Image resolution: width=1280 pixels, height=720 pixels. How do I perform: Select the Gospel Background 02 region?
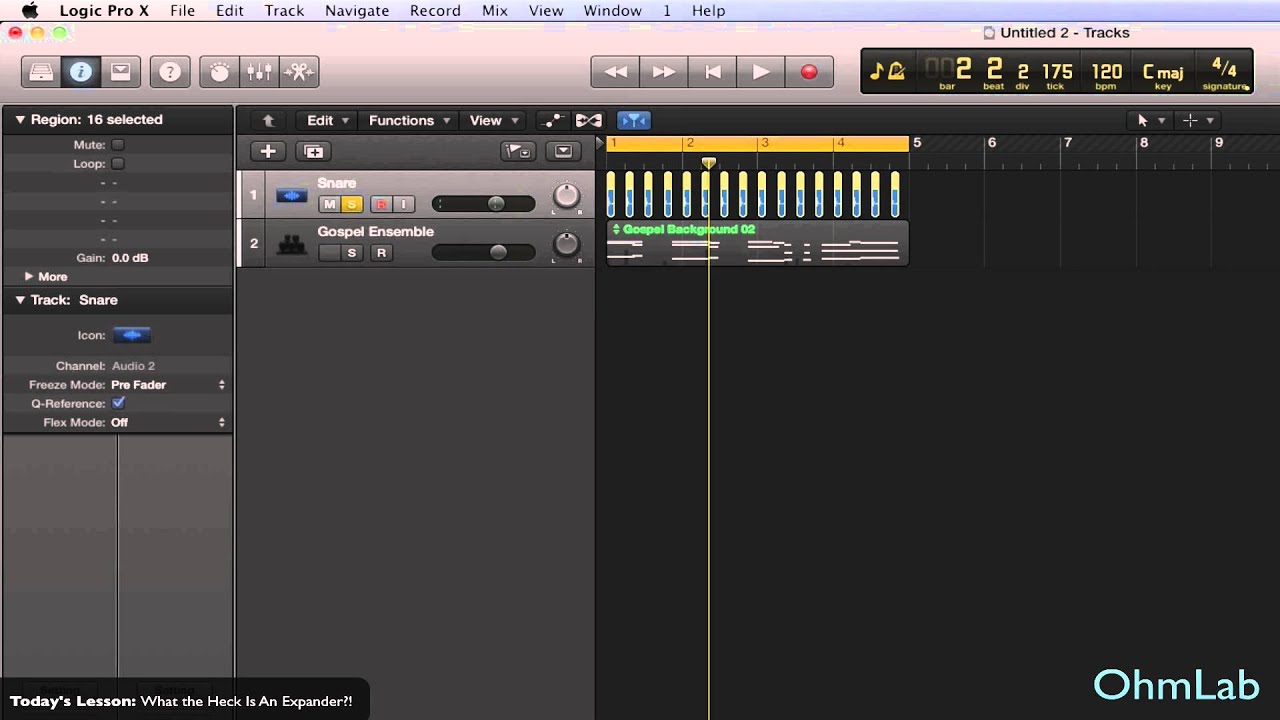pyautogui.click(x=757, y=243)
